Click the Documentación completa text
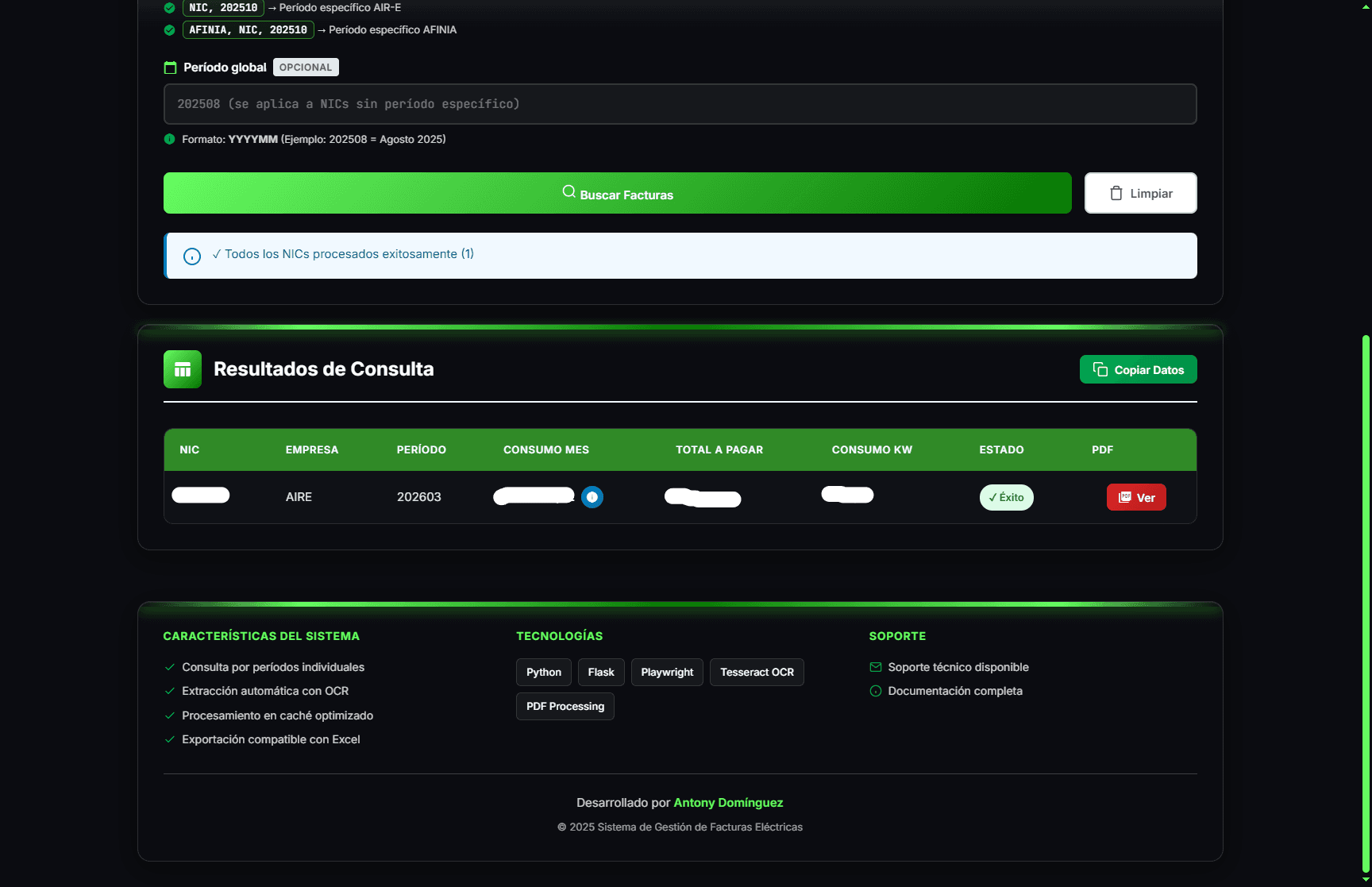The height and width of the screenshot is (887, 1372). click(955, 691)
